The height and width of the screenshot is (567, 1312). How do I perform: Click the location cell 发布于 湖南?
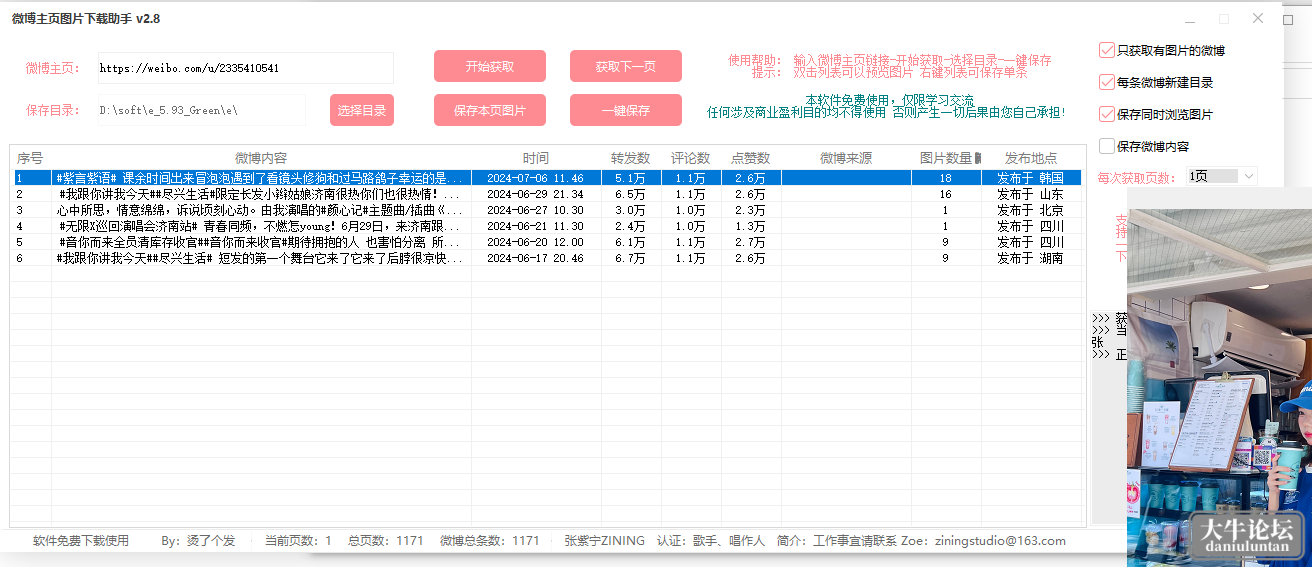click(x=1030, y=258)
